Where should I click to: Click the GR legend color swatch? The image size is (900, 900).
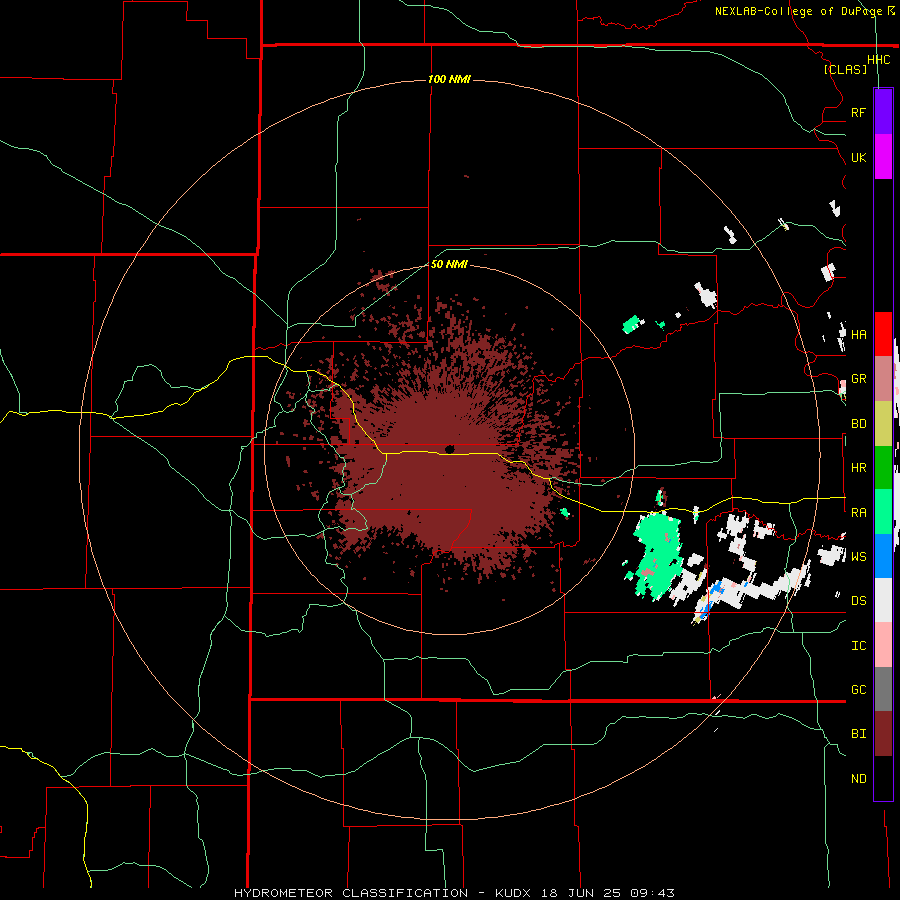coord(883,379)
